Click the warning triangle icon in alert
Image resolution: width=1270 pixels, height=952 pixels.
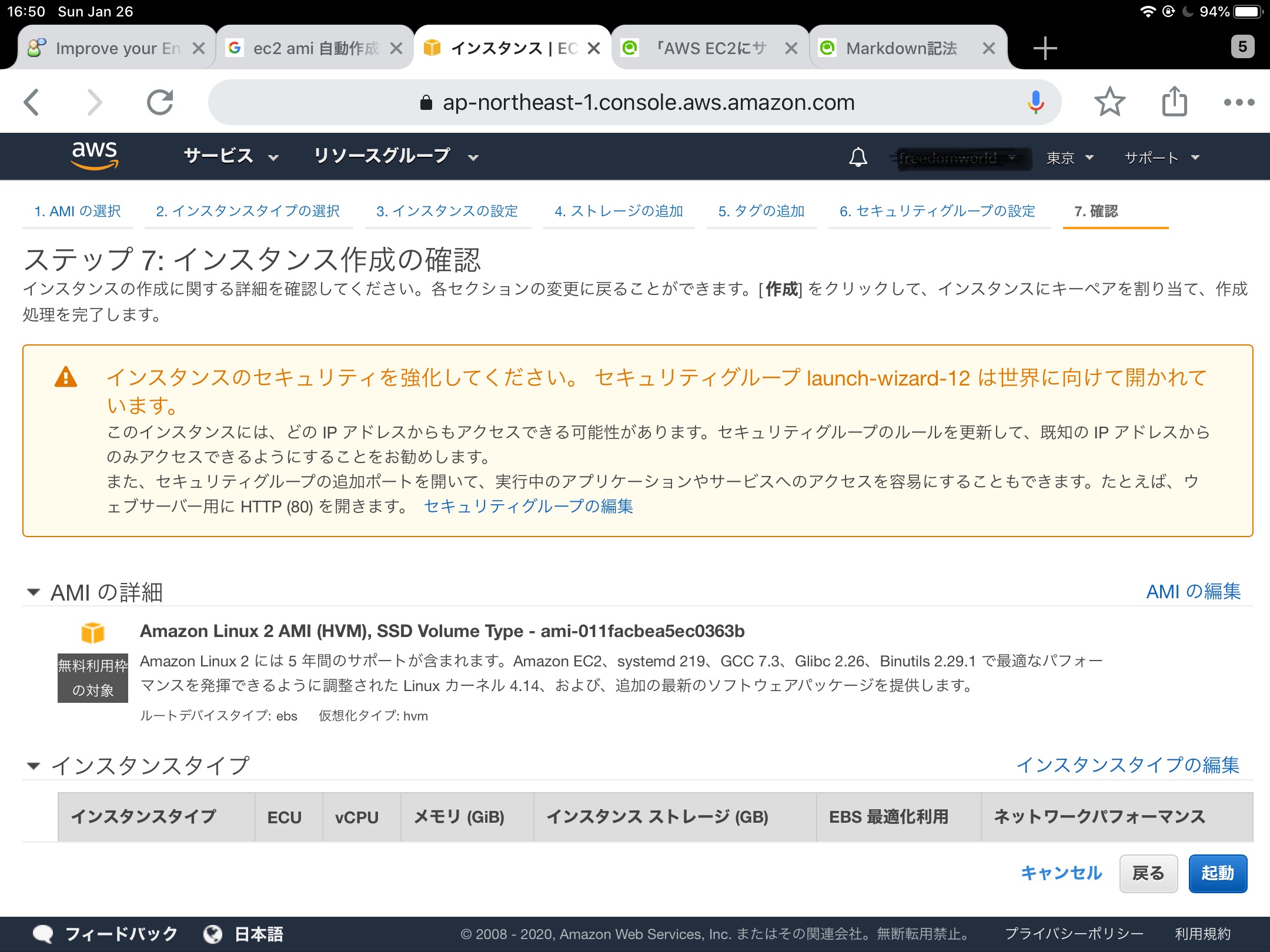pos(66,377)
